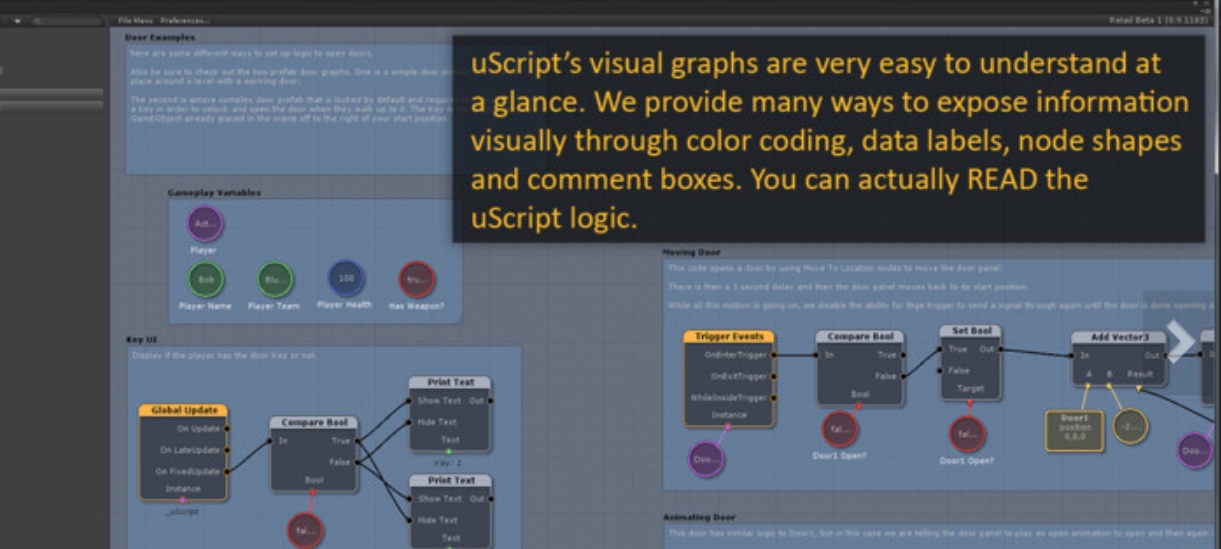Screen dimensions: 1221x549
Task: Click Instance socket on Global Update node
Action: (183, 499)
